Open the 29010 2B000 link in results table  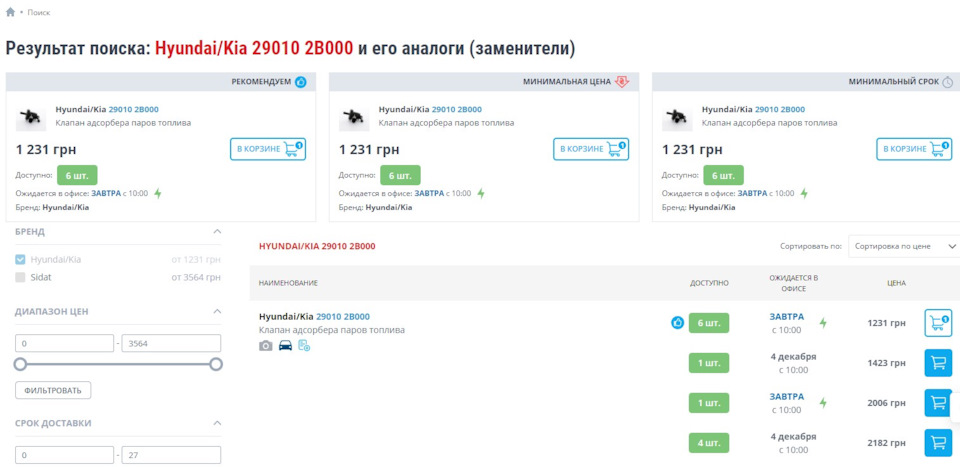click(343, 316)
